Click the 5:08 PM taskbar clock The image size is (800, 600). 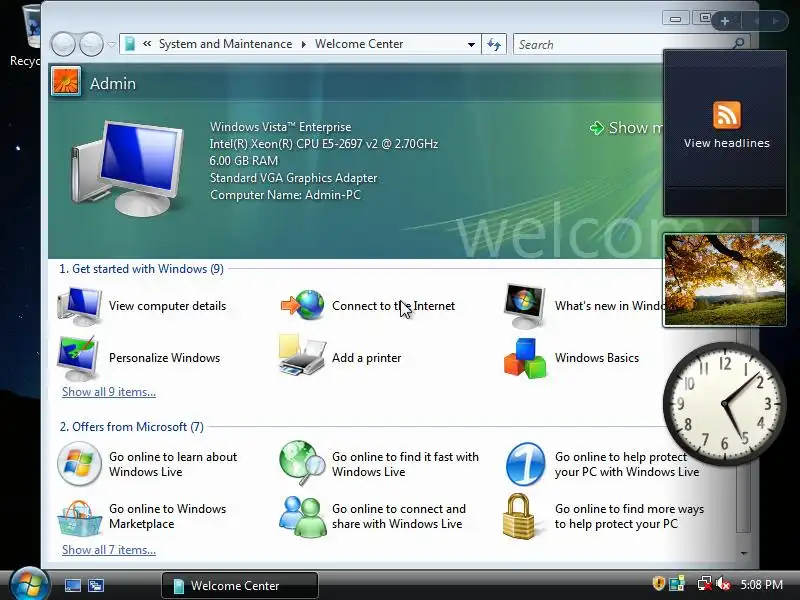[x=761, y=584]
